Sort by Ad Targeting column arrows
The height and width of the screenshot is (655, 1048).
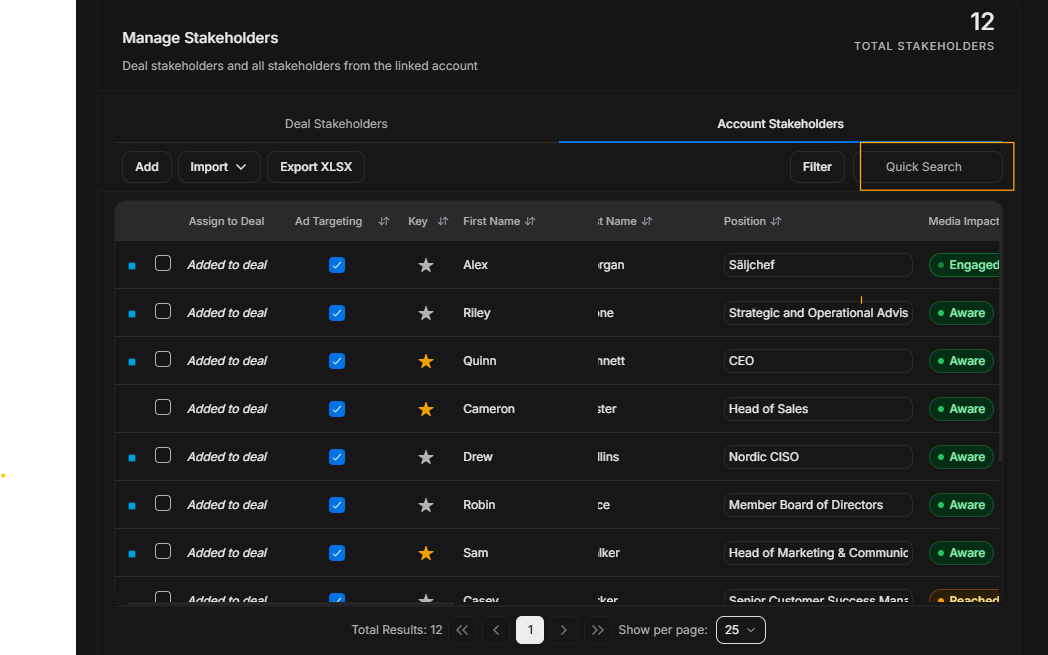click(384, 221)
